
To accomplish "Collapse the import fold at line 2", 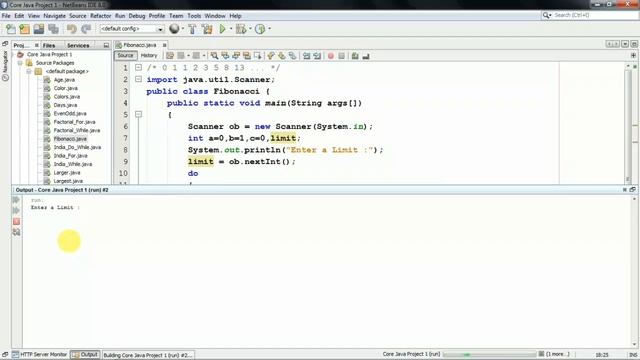I will 138,79.
